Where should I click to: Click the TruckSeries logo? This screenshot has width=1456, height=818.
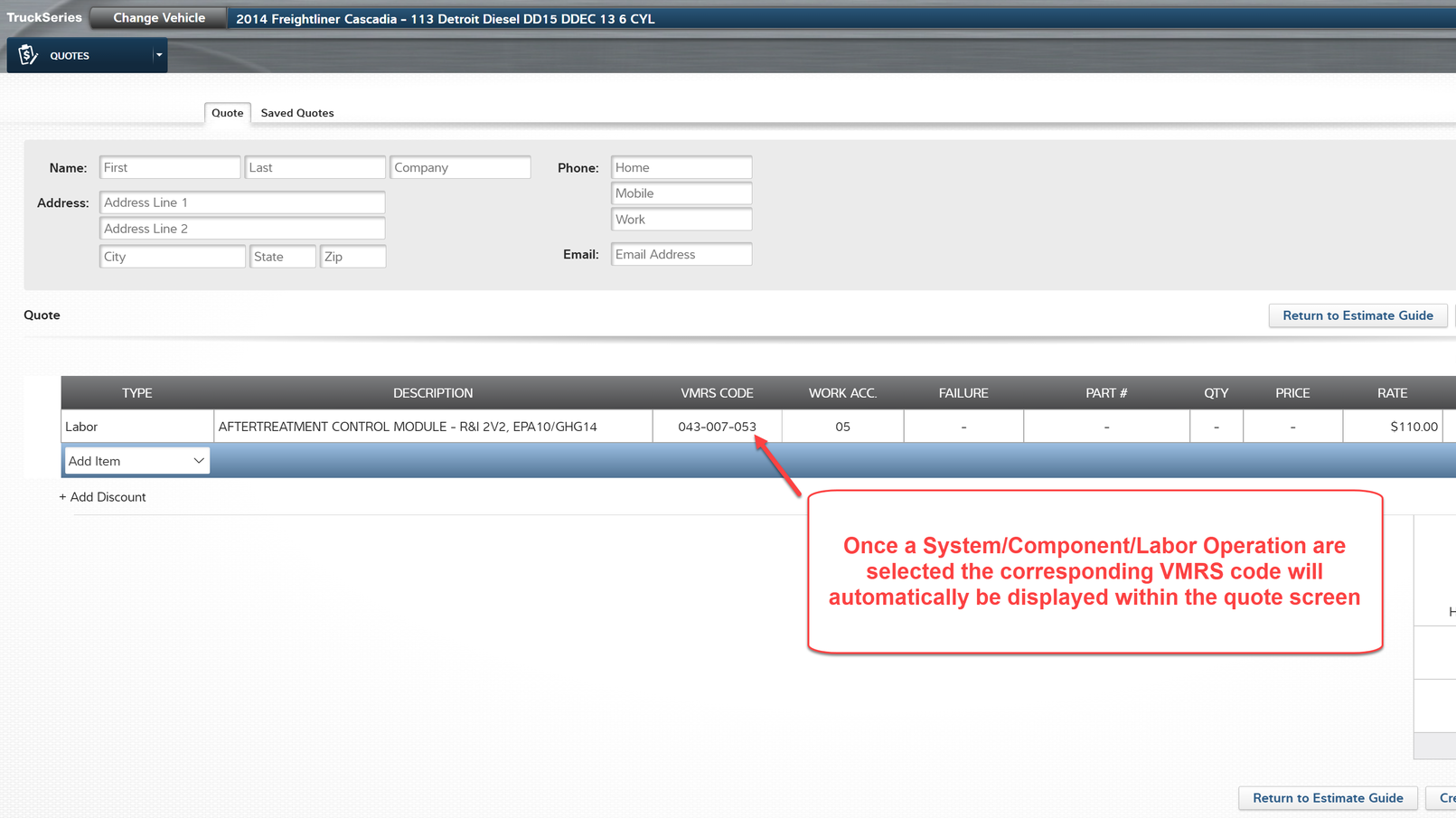(42, 16)
